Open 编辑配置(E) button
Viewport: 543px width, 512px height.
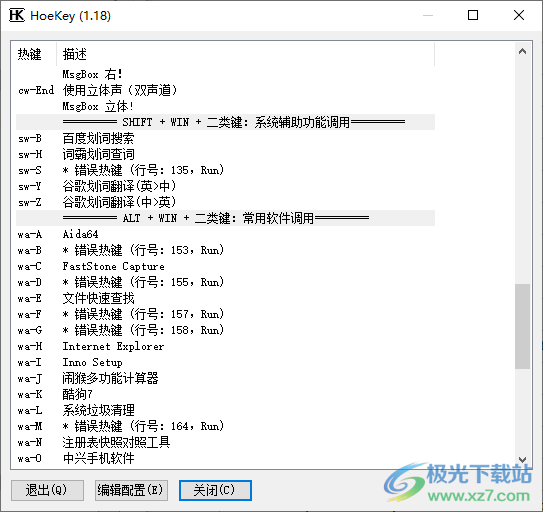(x=131, y=490)
